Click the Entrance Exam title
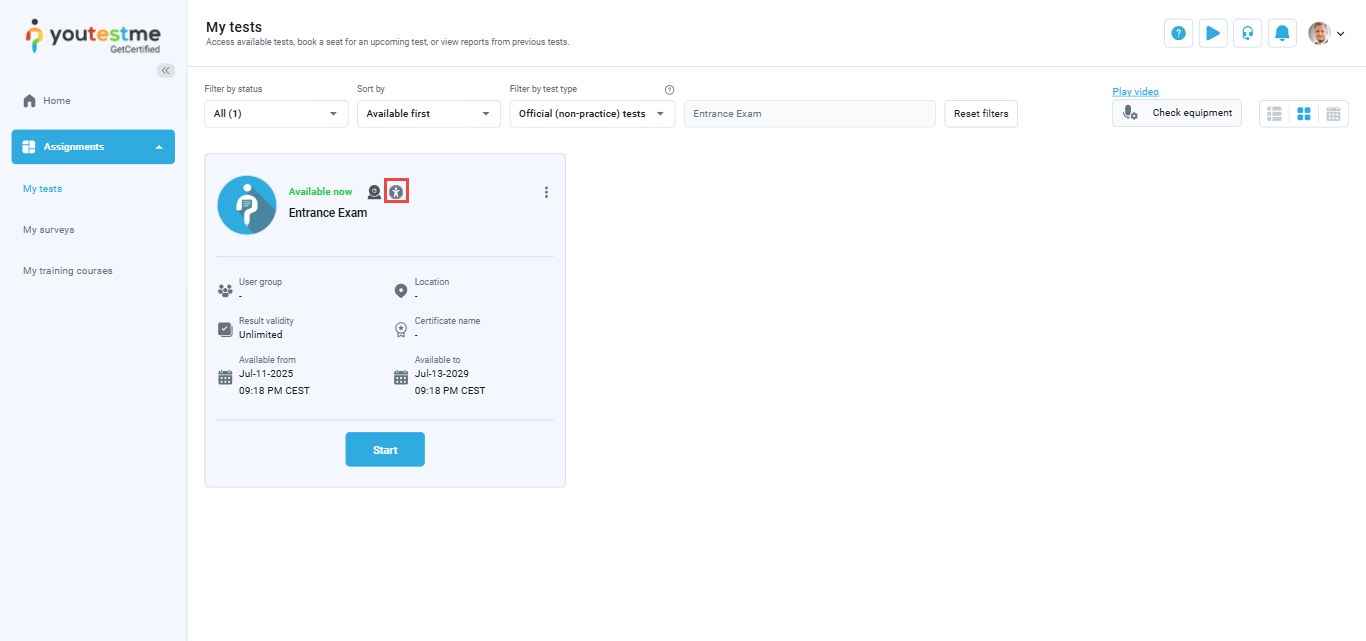Viewport: 1366px width, 641px height. pyautogui.click(x=328, y=213)
